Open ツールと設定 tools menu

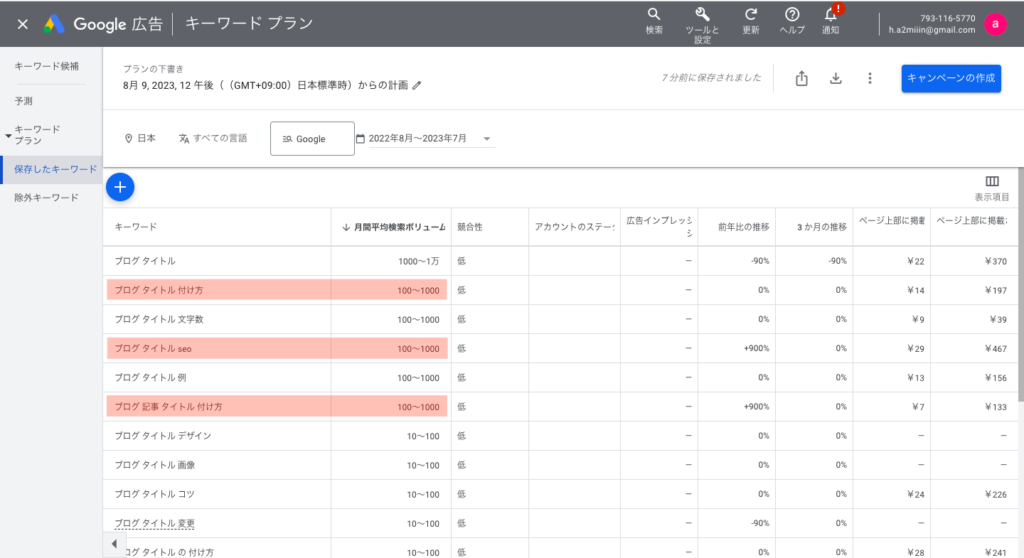tap(702, 25)
